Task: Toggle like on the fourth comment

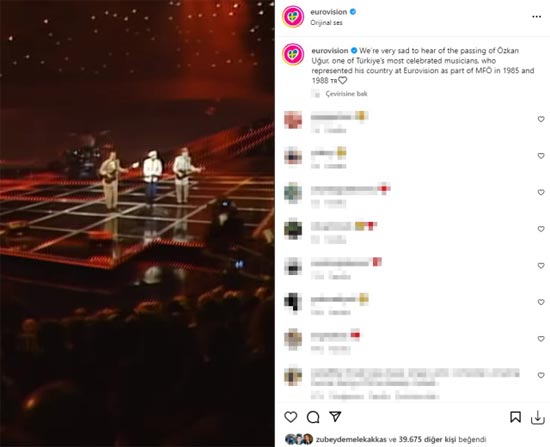Action: pos(541,229)
